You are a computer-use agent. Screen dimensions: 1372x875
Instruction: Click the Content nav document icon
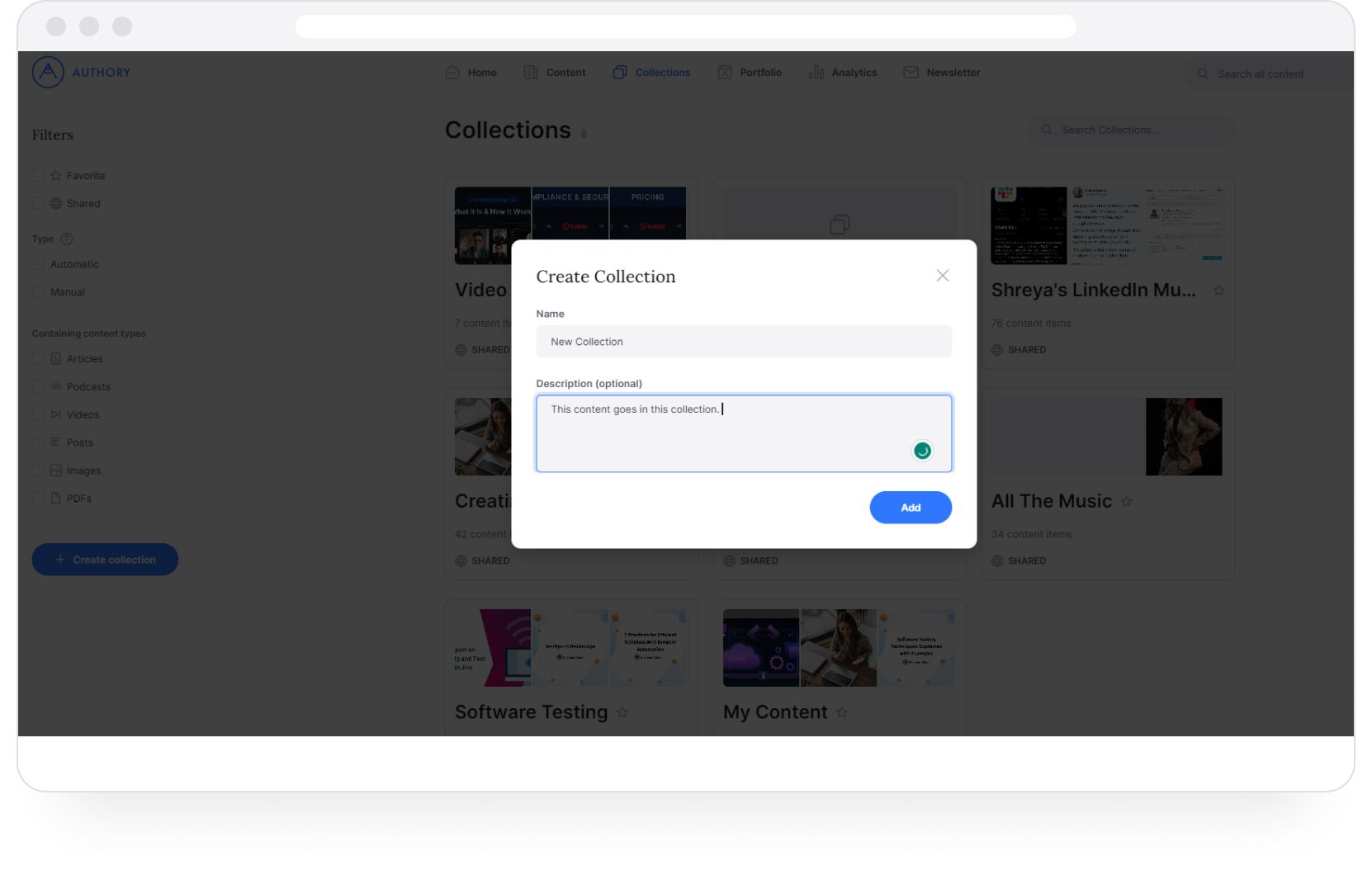click(x=531, y=73)
